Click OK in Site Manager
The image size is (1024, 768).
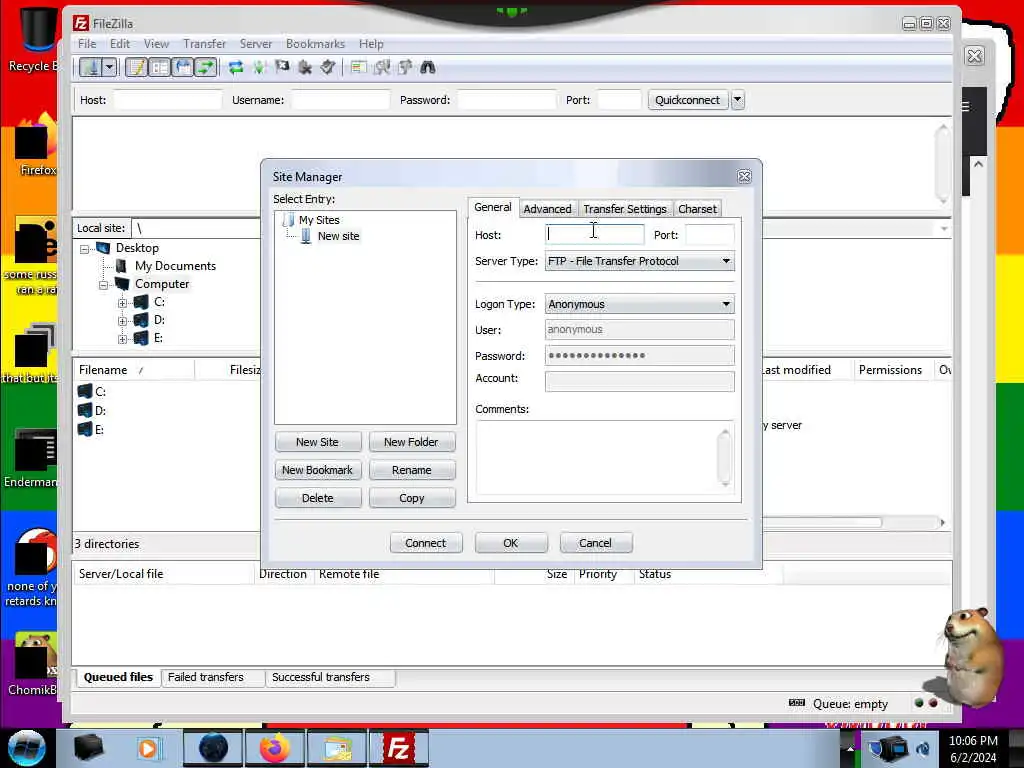[x=511, y=543]
